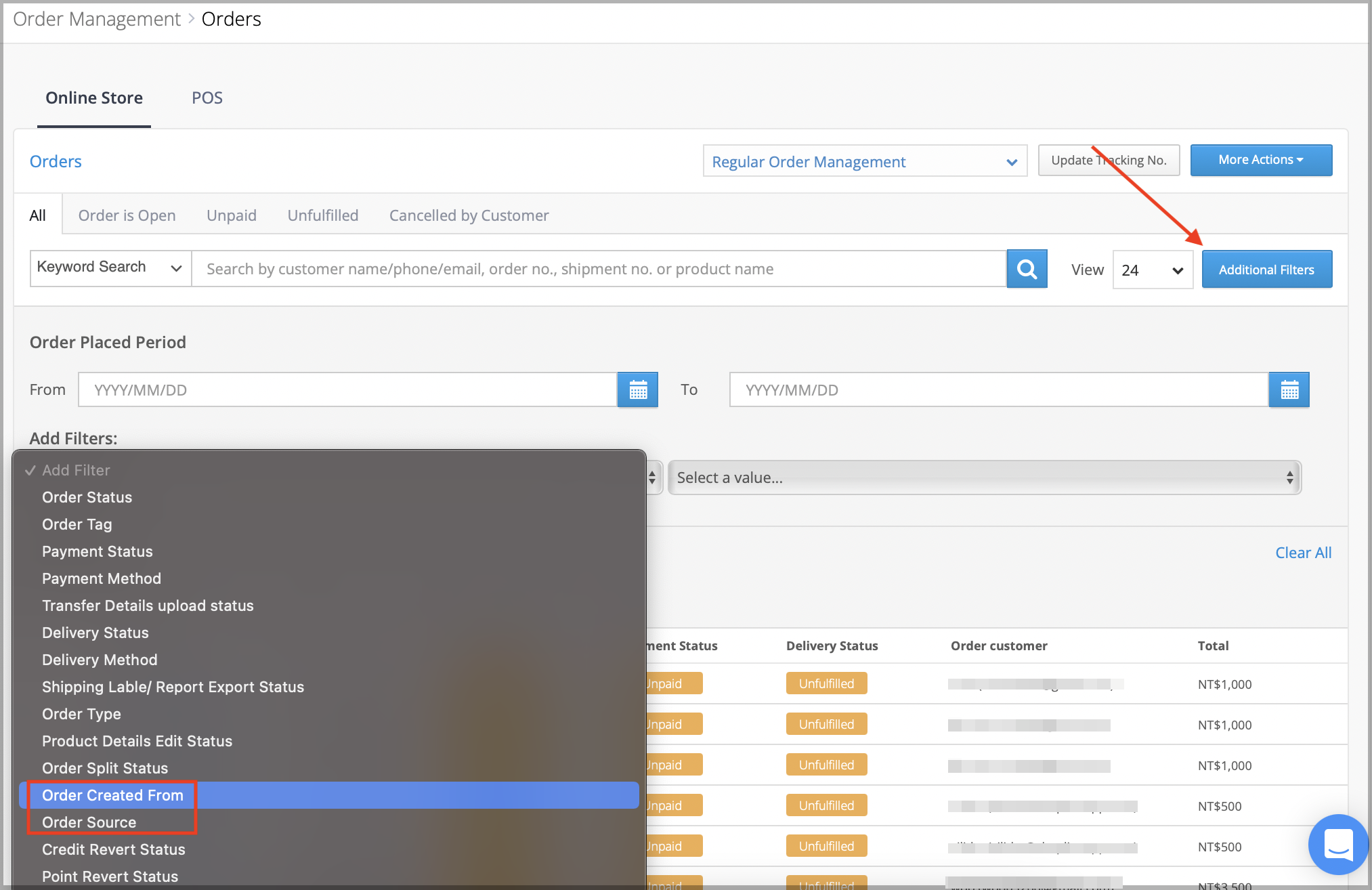This screenshot has height=890, width=1372.
Task: Open the Unpaid orders tab
Action: click(x=231, y=215)
